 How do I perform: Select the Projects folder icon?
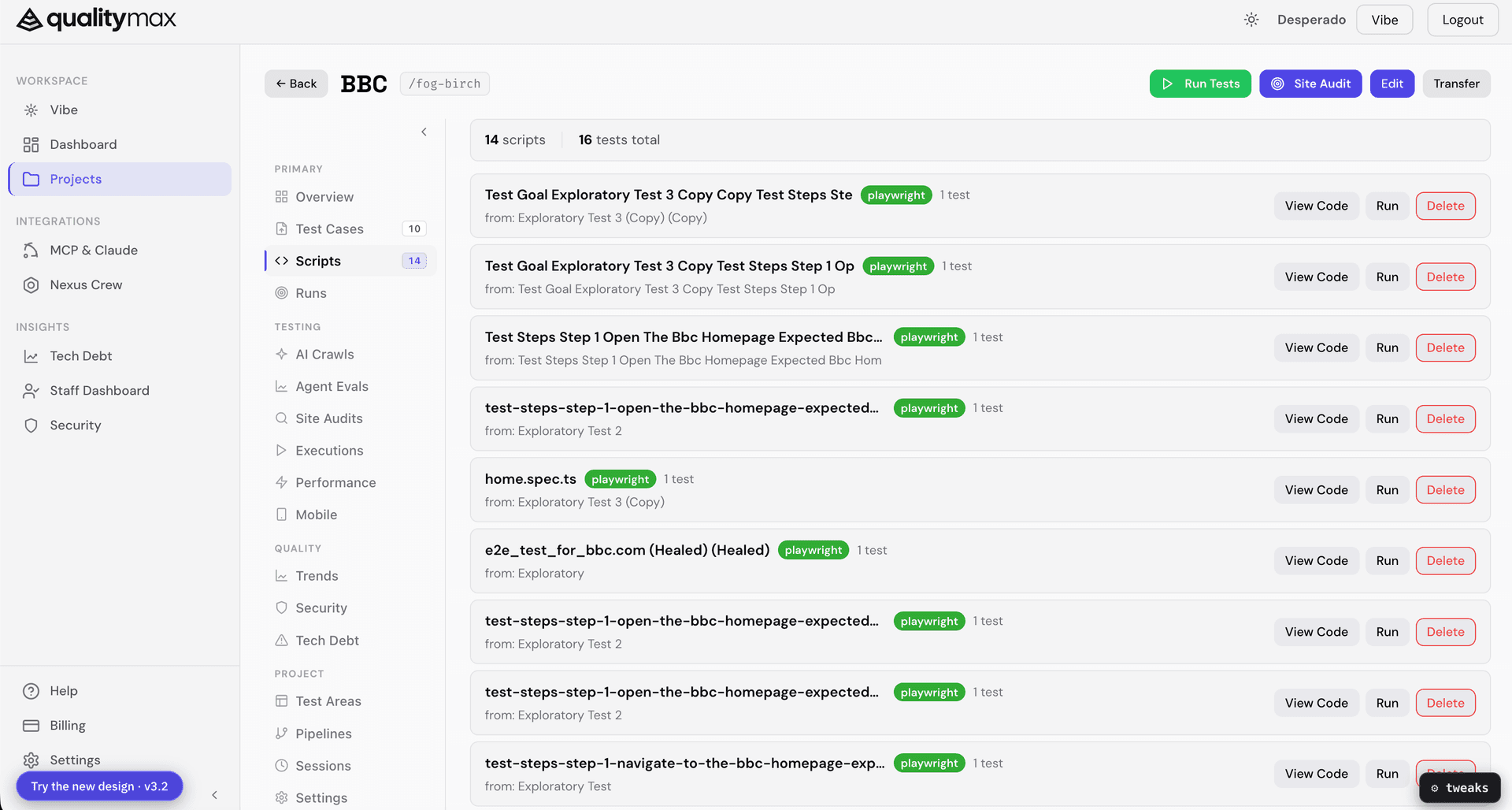point(31,180)
